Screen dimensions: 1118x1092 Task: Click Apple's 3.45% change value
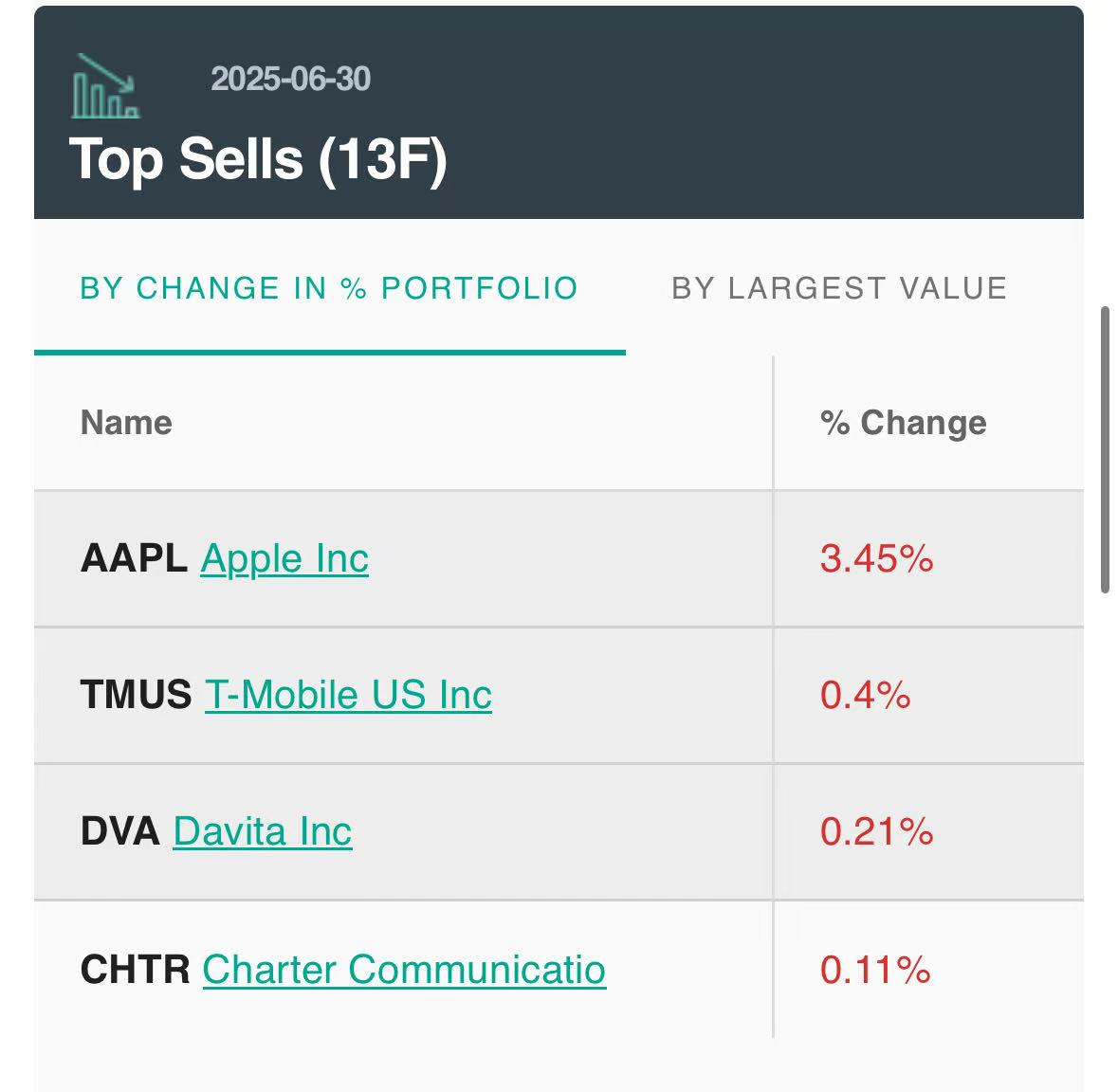(x=876, y=559)
